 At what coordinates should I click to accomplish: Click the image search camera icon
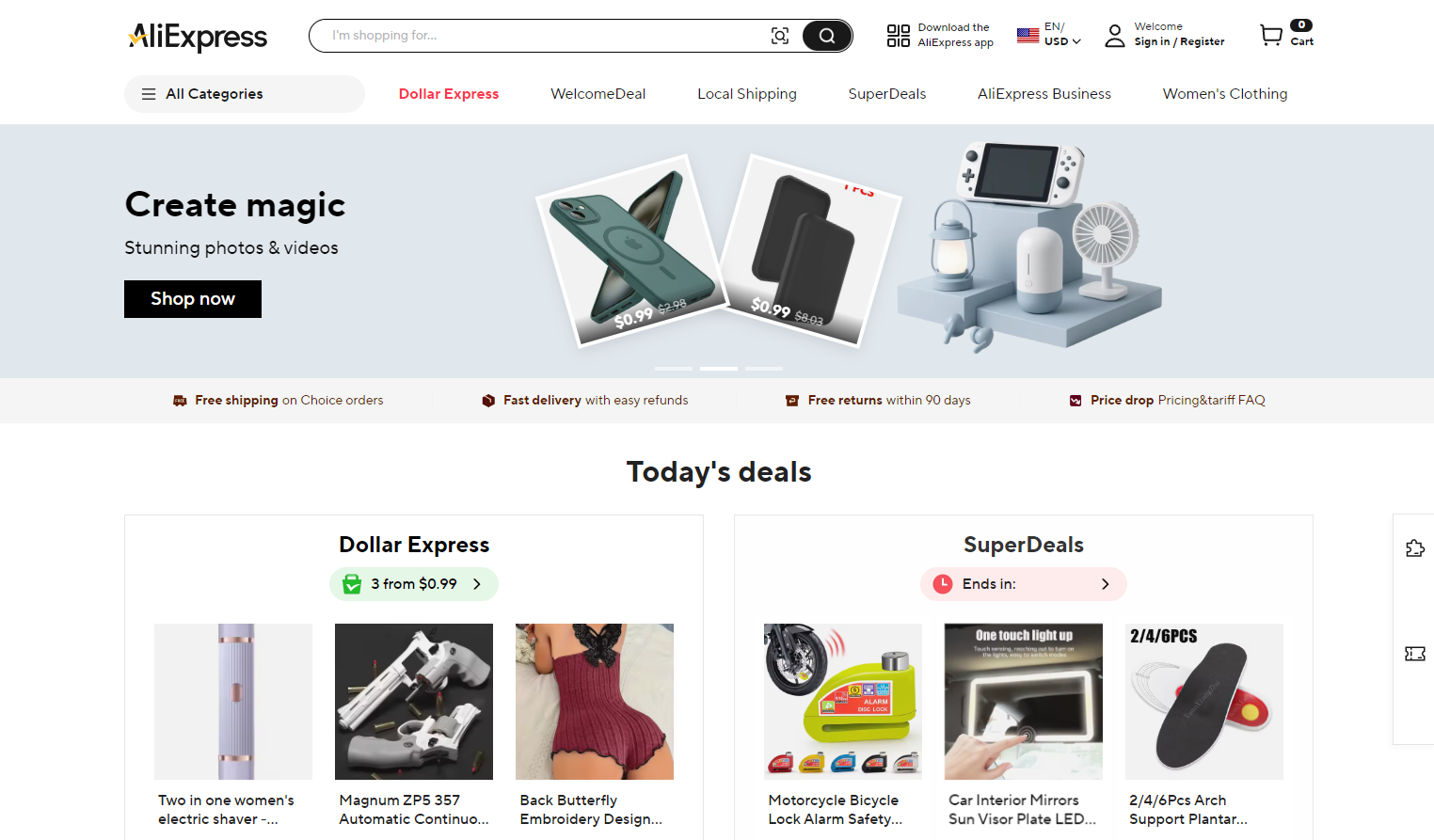coord(779,36)
